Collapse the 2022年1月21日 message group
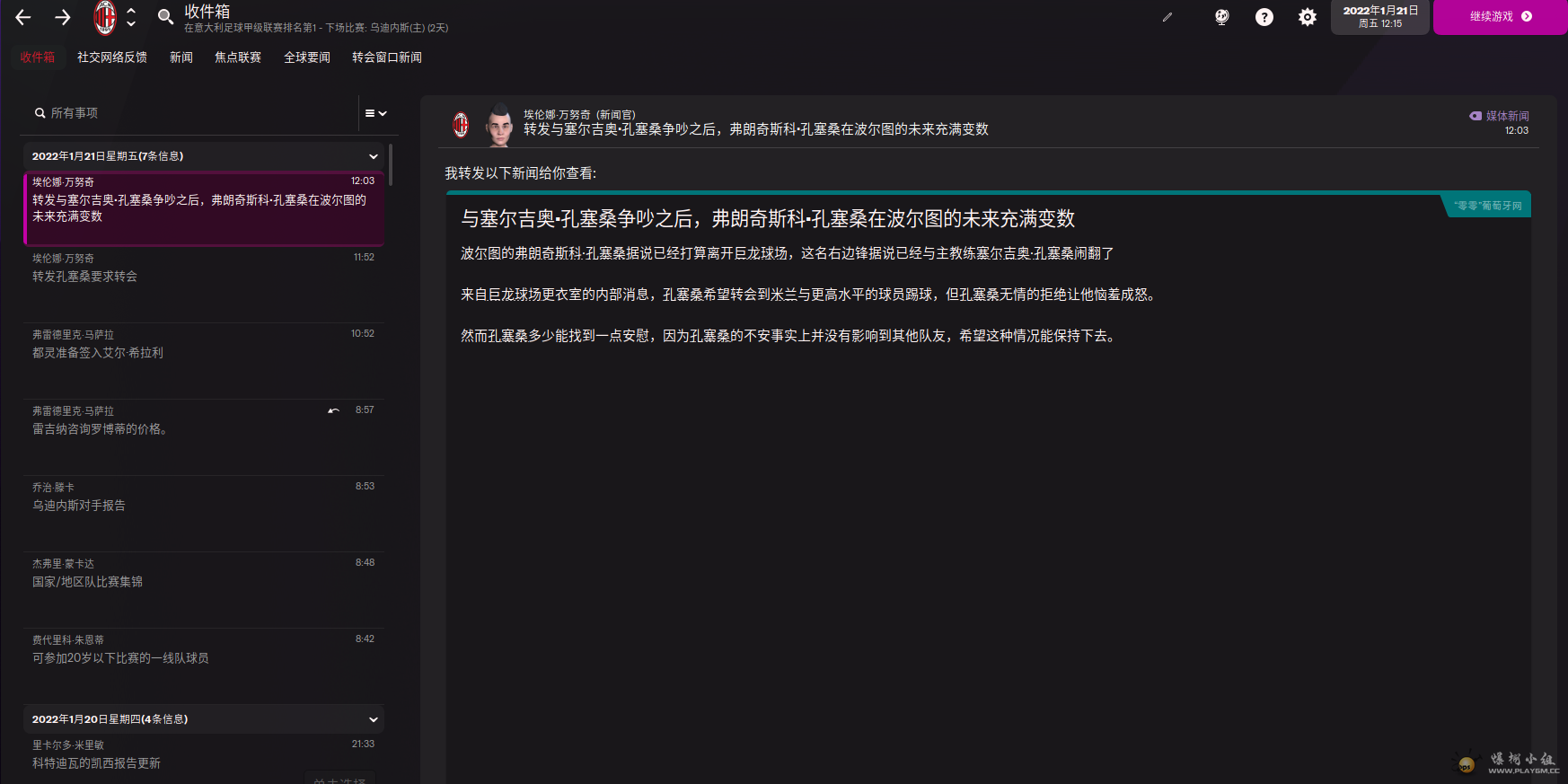The image size is (1568, 784). [x=374, y=156]
